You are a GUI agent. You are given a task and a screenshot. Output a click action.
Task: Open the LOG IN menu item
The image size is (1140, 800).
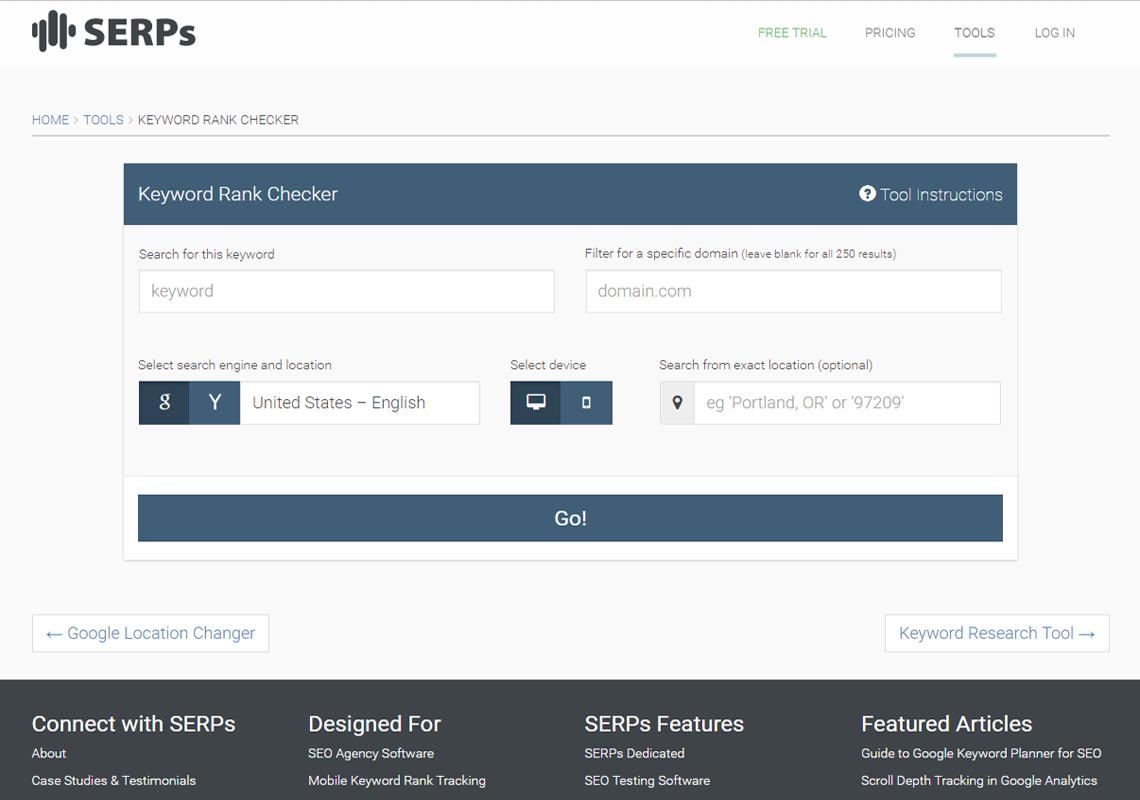click(1054, 33)
